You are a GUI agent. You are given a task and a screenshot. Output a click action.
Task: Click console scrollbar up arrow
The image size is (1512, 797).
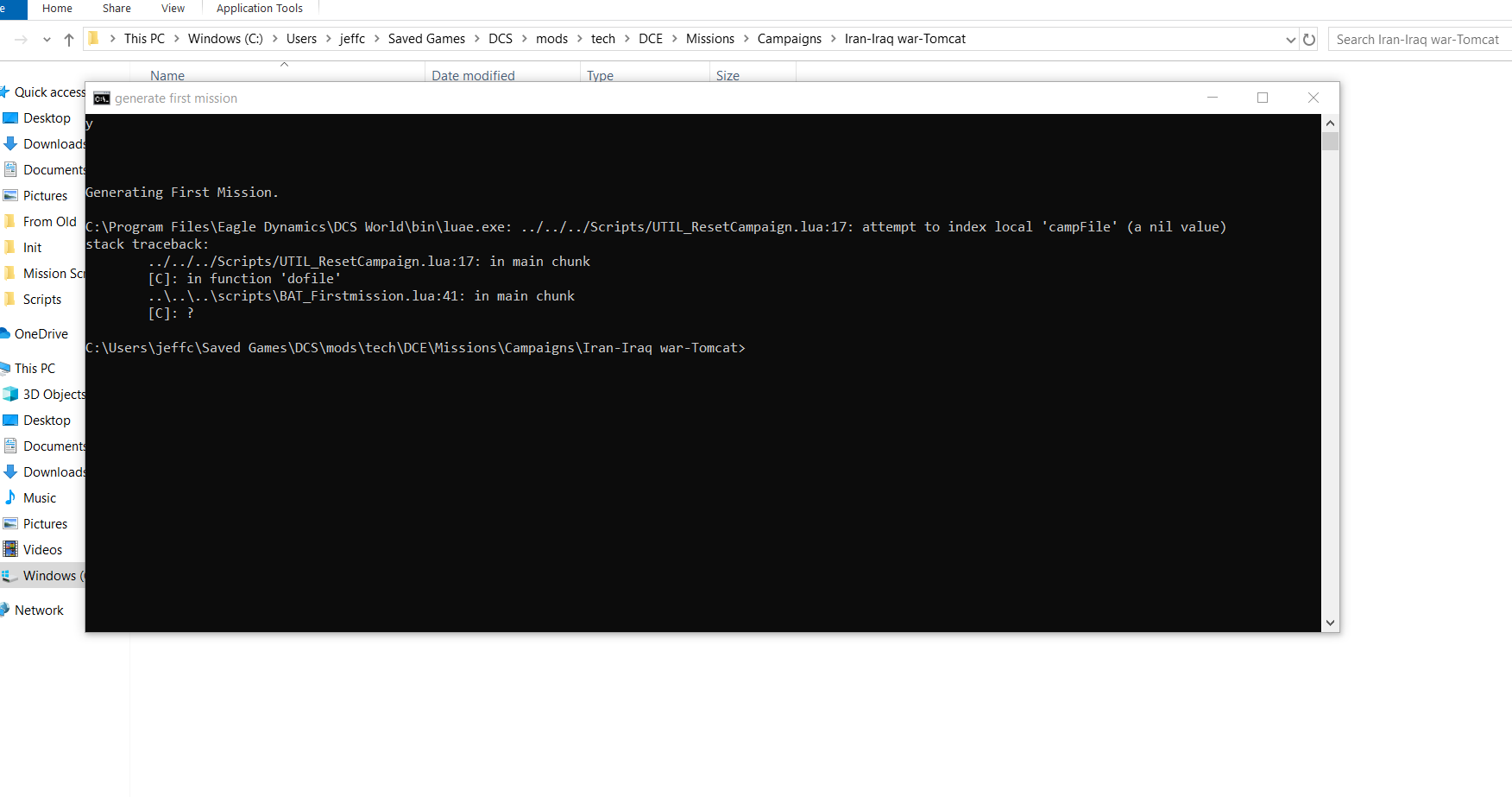coord(1330,123)
